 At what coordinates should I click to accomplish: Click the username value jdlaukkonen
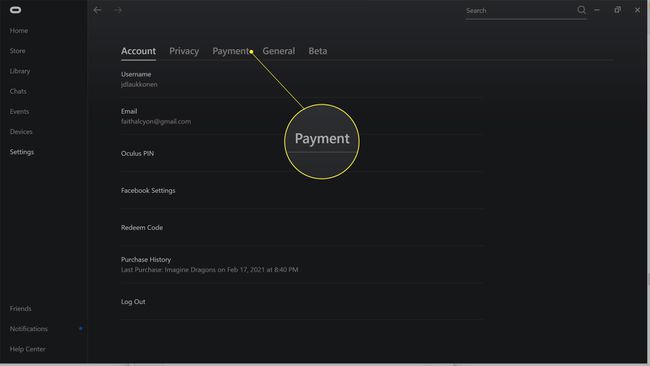tap(139, 84)
